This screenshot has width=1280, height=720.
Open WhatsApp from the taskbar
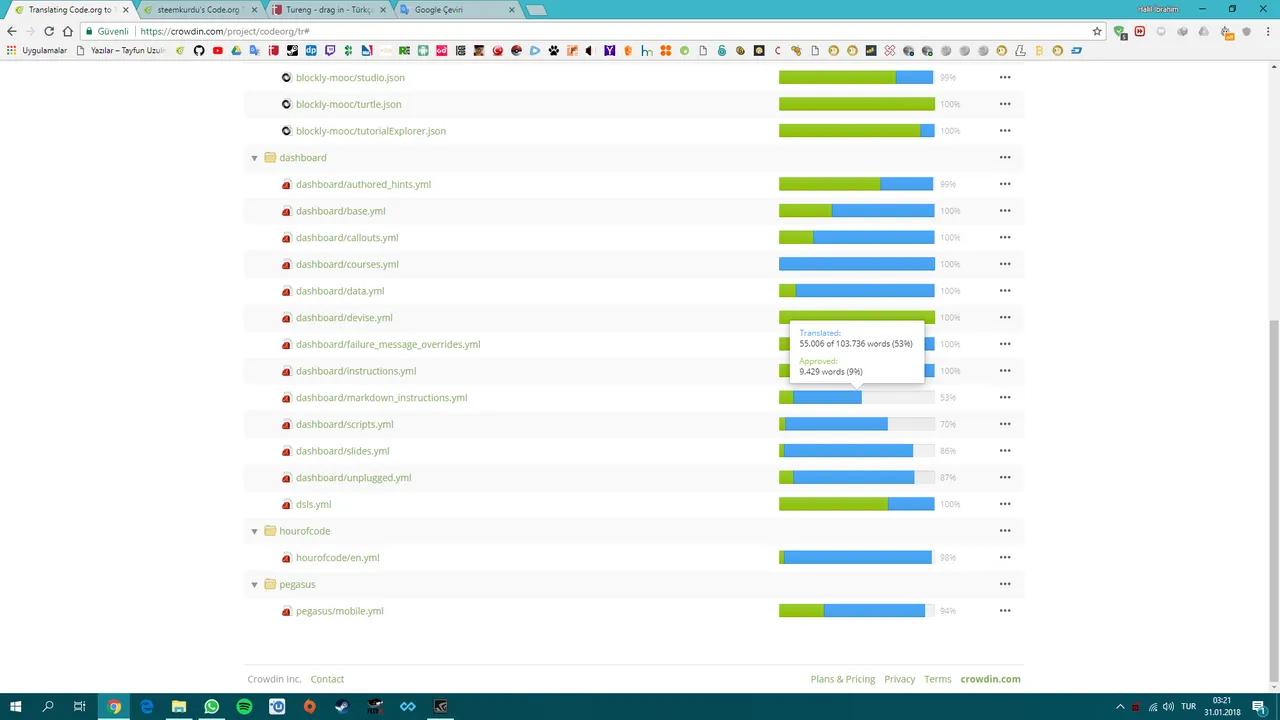[x=212, y=707]
